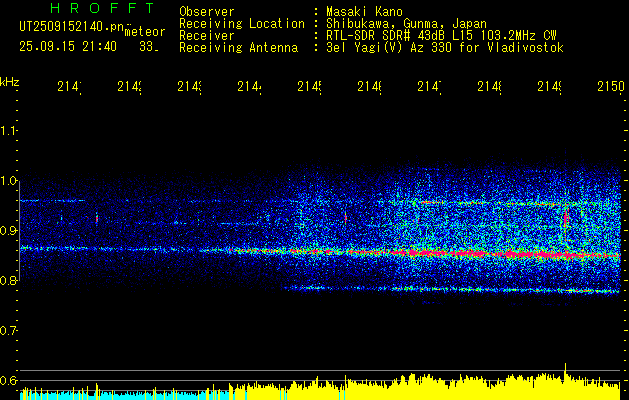Click the 2141 time axis label
The height and width of the screenshot is (400, 629).
70,87
